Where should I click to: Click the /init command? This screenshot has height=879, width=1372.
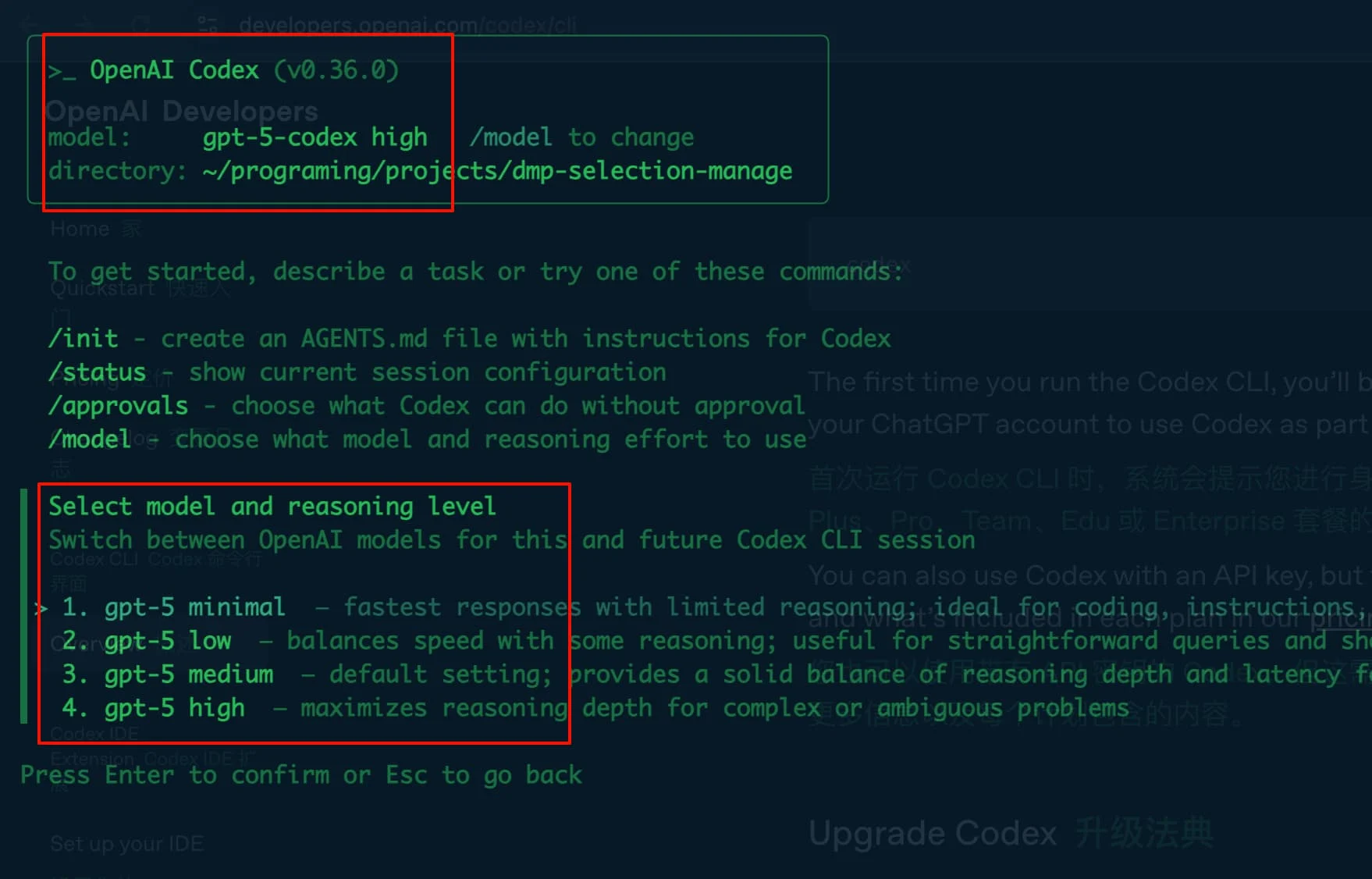point(84,339)
